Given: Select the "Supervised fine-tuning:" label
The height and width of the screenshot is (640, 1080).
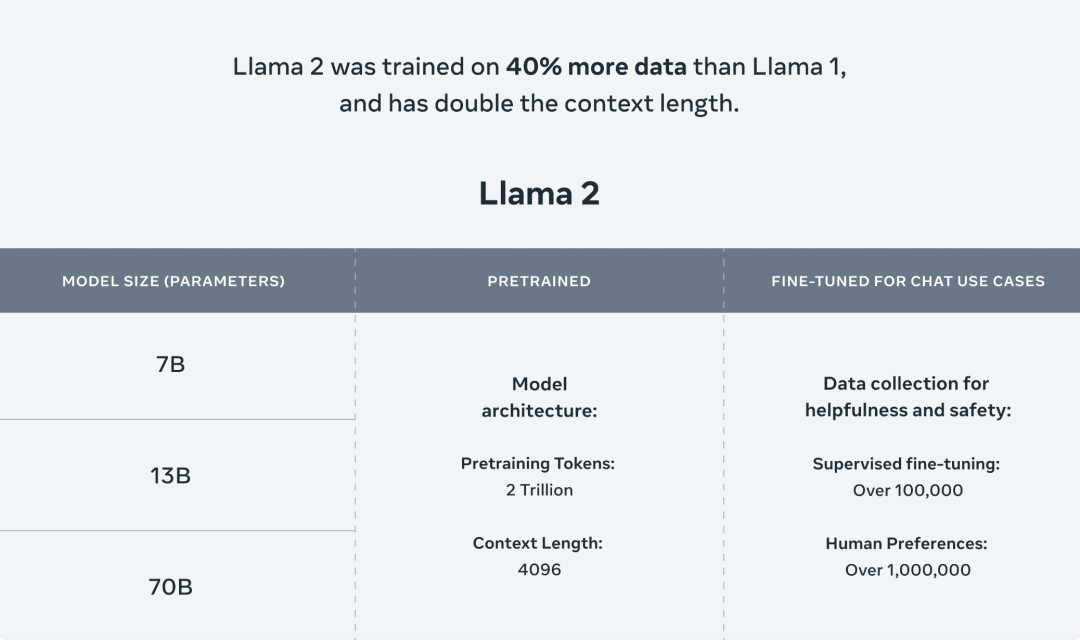Looking at the screenshot, I should coord(906,464).
